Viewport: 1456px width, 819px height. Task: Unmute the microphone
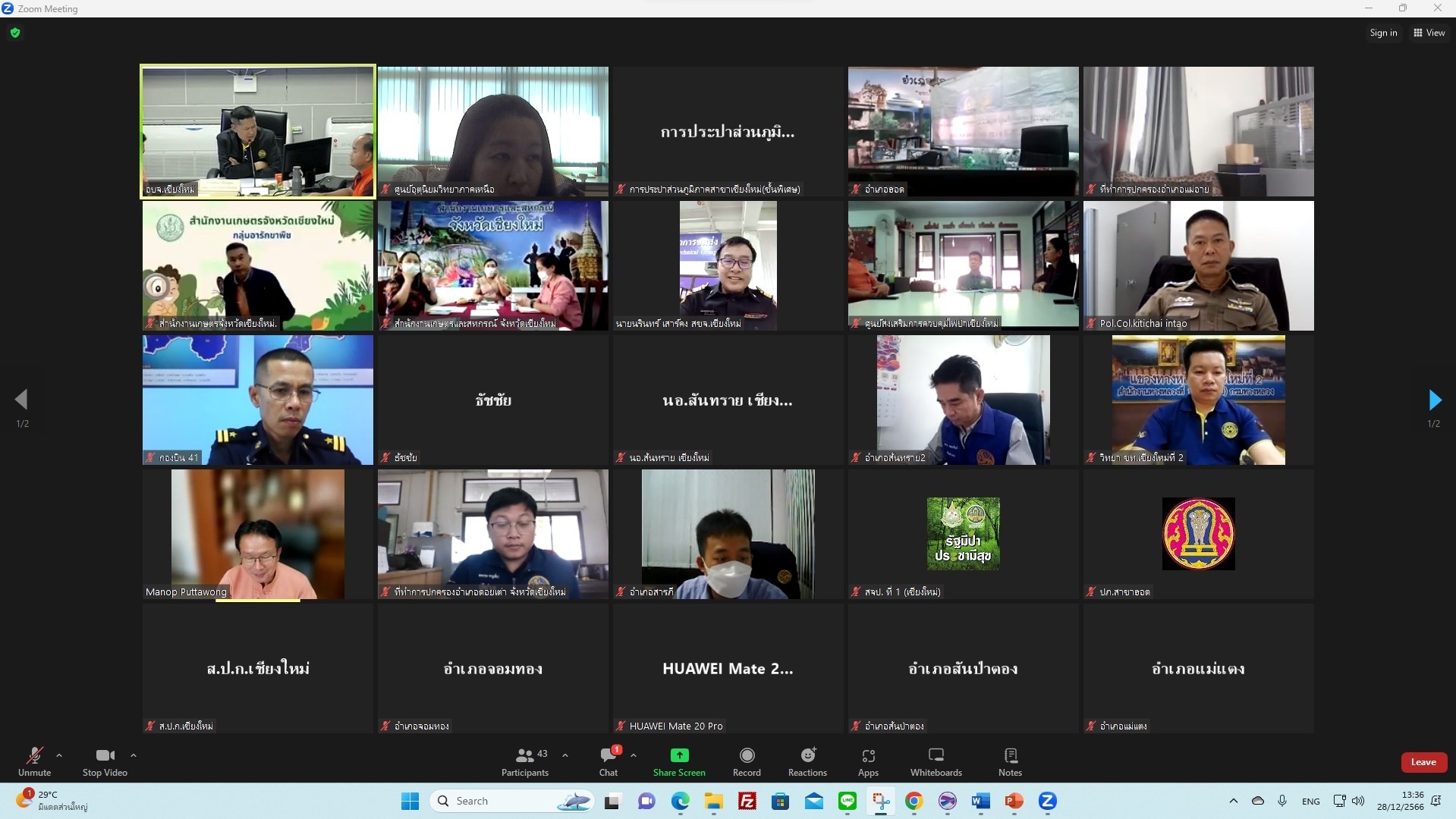[x=34, y=761]
